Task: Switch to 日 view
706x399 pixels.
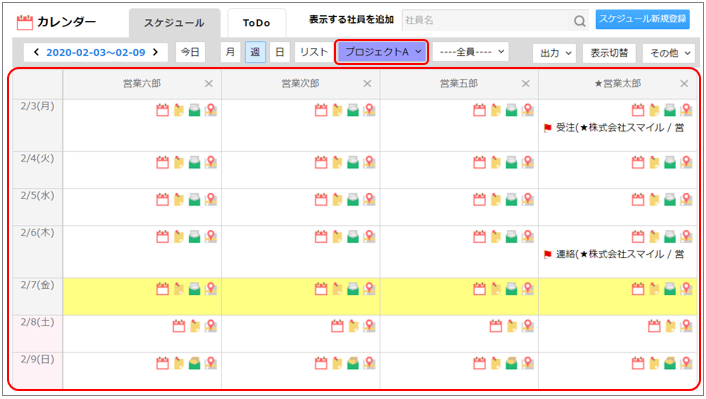Action: (280, 52)
